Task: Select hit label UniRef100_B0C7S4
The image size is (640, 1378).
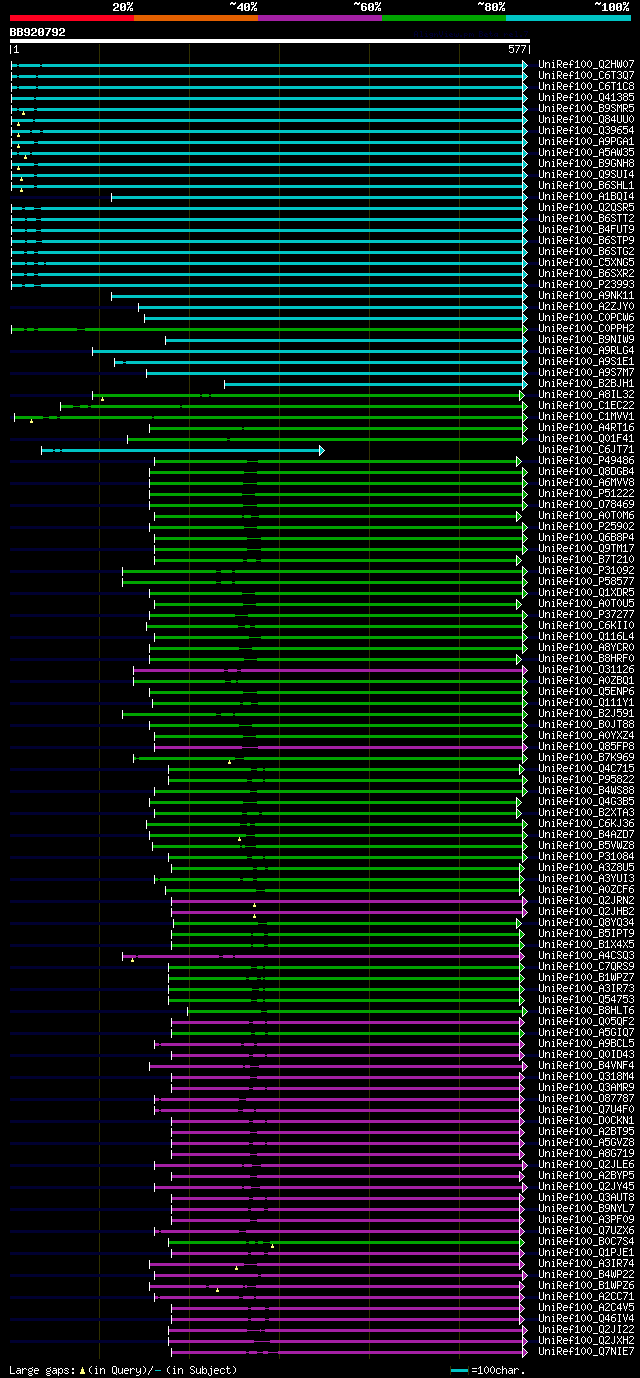Action: pos(586,1241)
